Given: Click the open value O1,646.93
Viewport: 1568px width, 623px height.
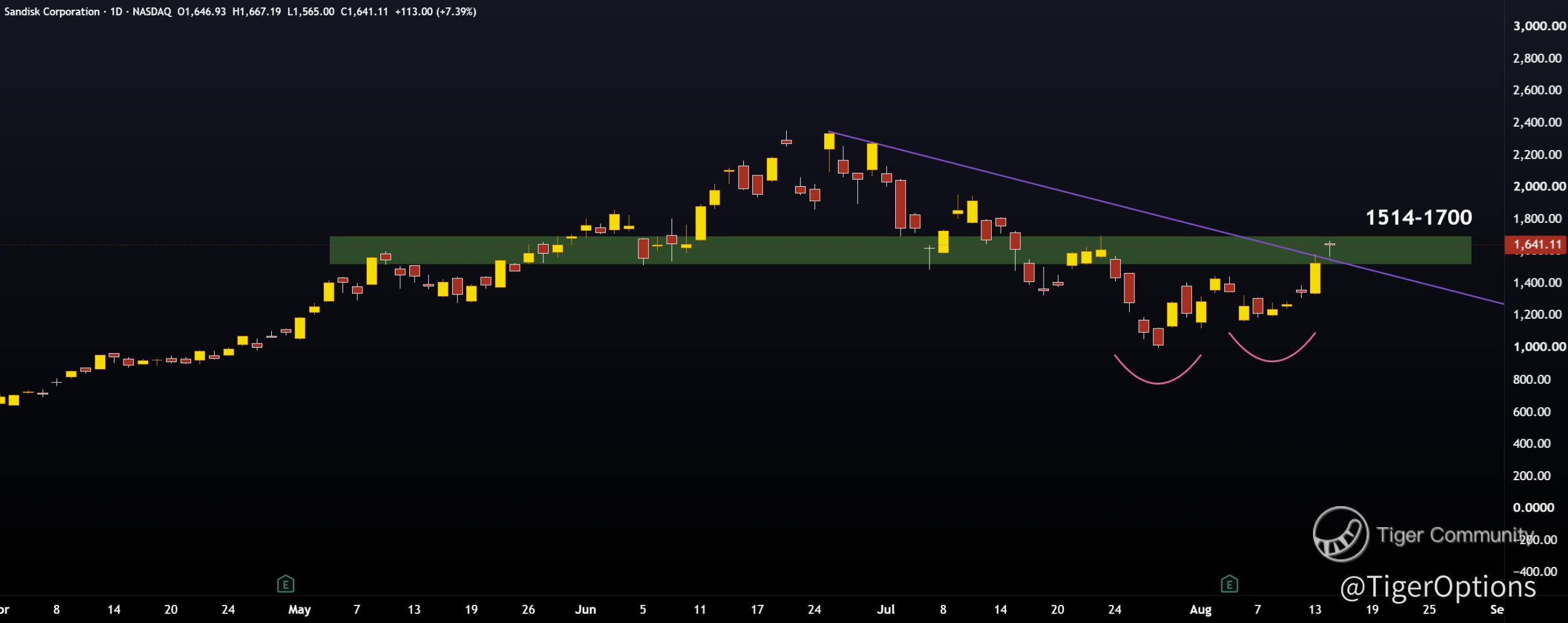Looking at the screenshot, I should pyautogui.click(x=202, y=11).
